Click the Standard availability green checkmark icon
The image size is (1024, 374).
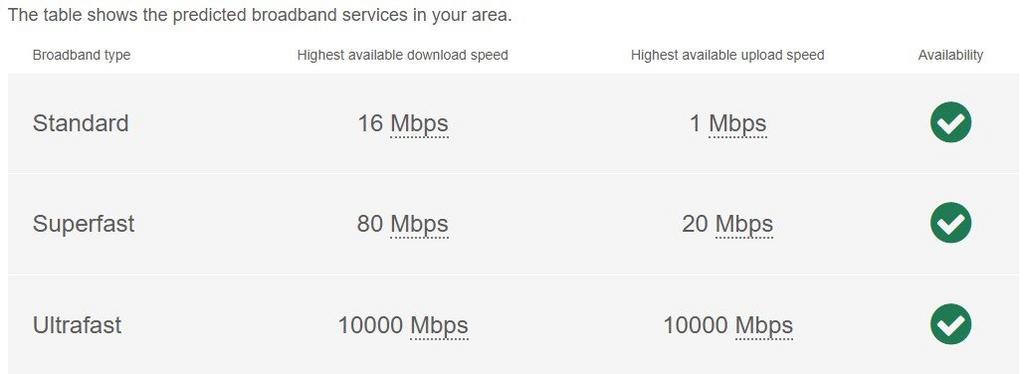[x=950, y=122]
